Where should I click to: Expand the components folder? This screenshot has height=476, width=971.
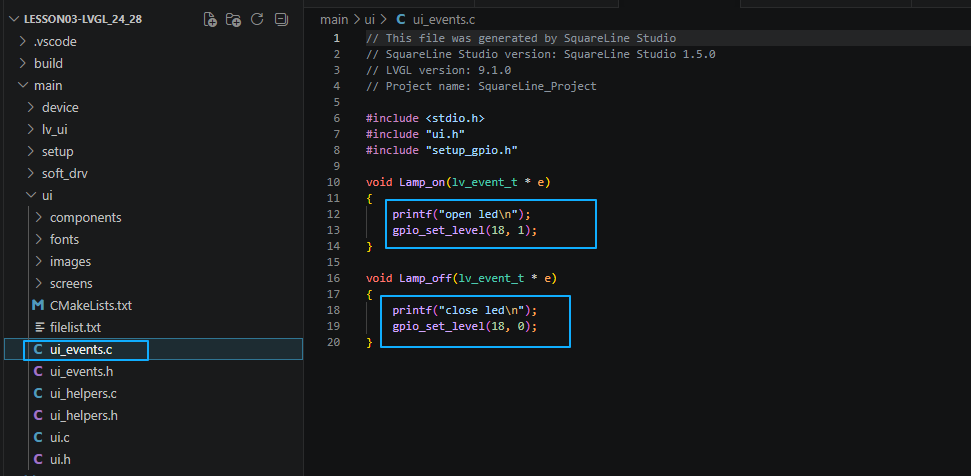pos(39,217)
